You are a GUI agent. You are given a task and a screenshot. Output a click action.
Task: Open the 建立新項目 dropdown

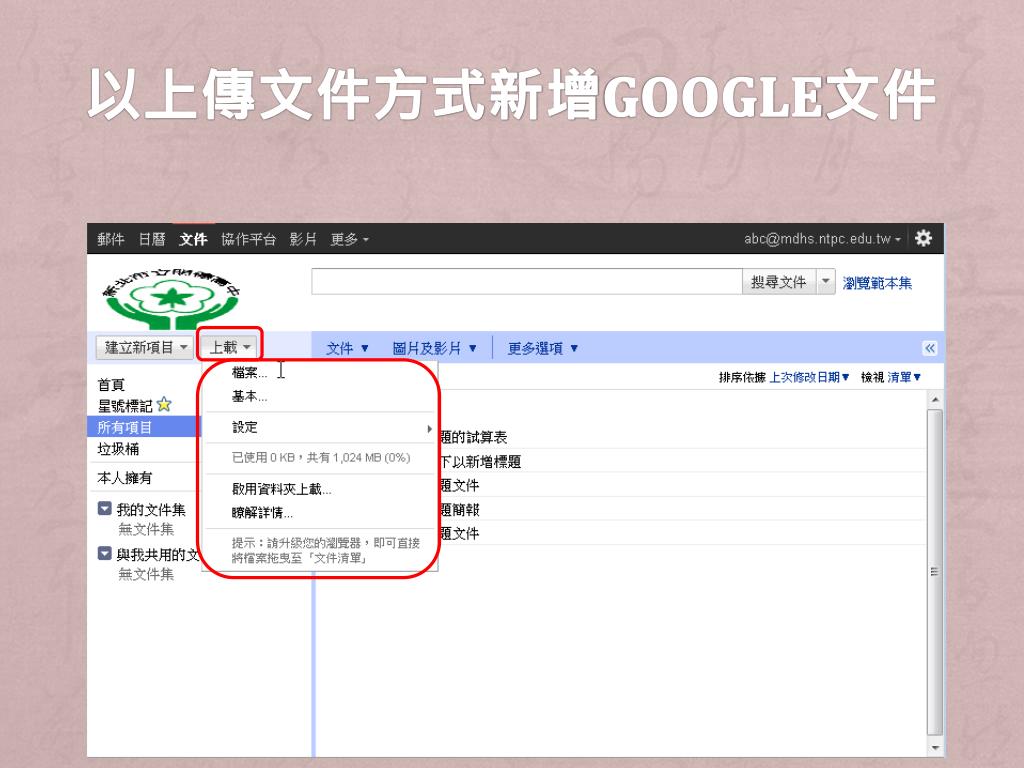point(146,347)
